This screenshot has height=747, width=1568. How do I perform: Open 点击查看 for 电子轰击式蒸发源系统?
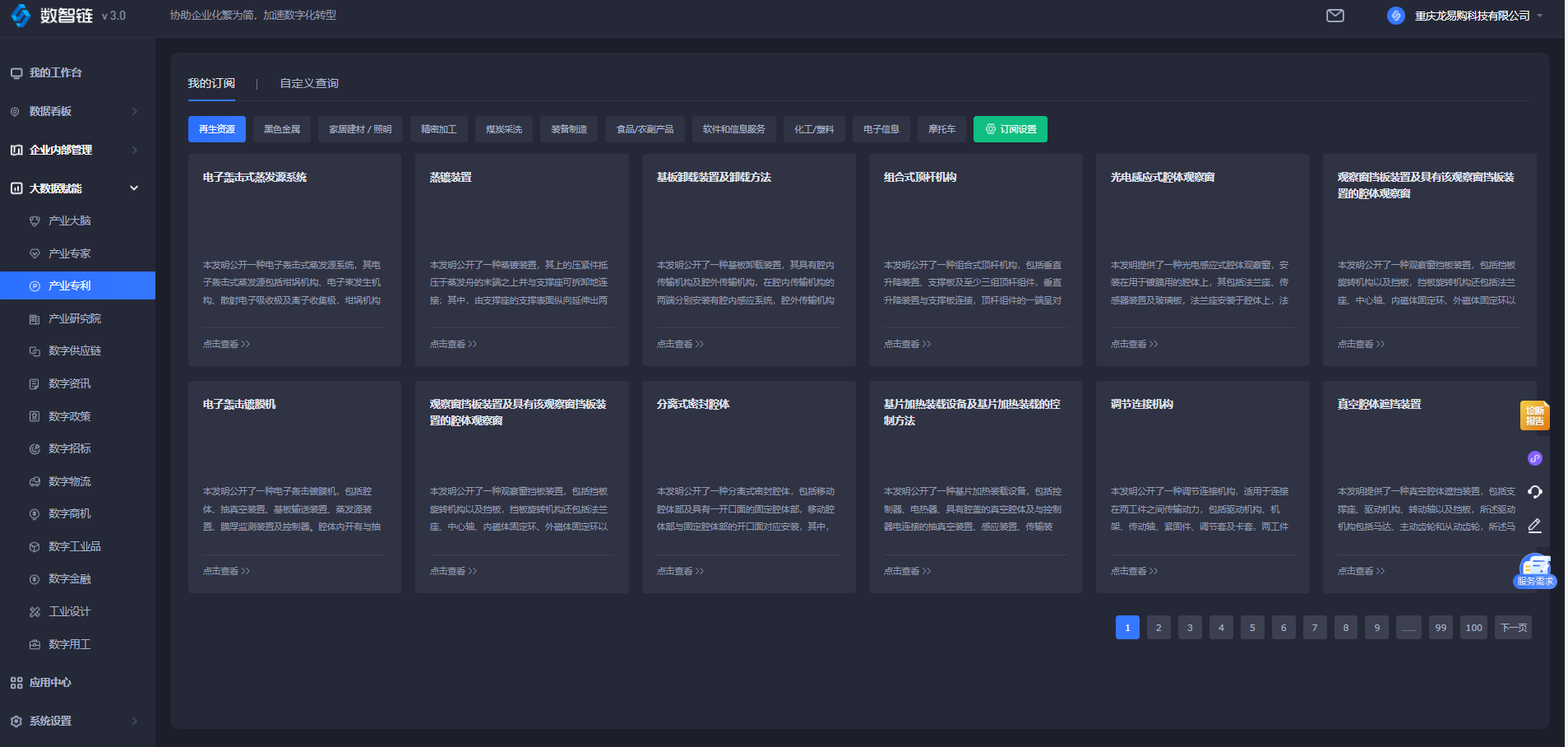[x=226, y=344]
